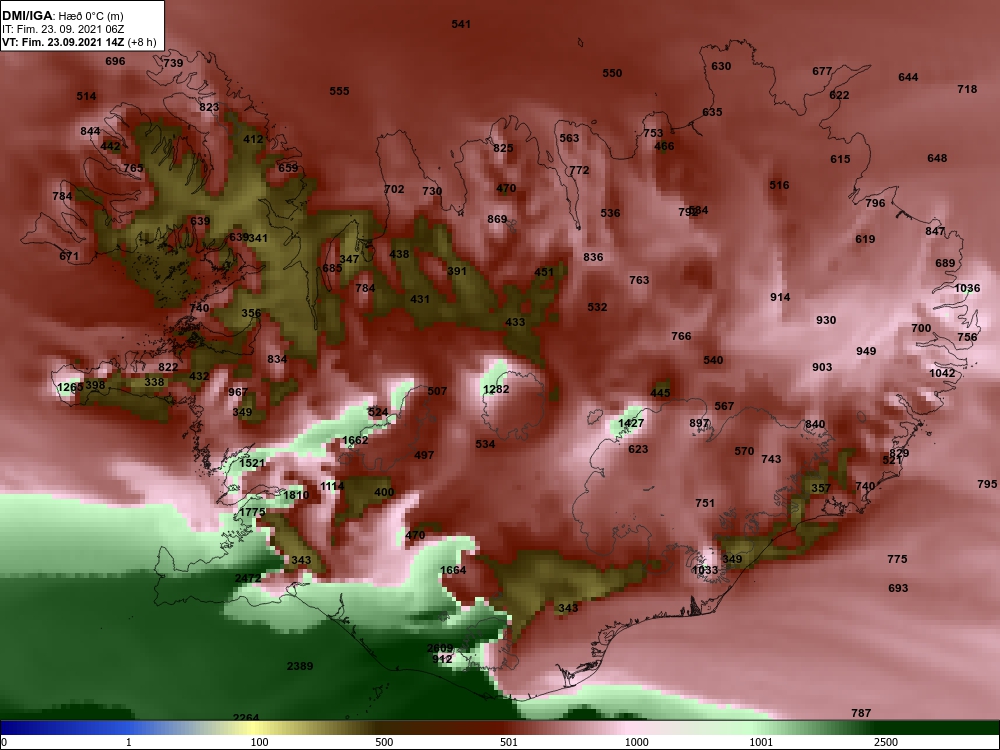Select the initial time line 'IT: Fim. 23. 09. 2021 06Z'
The image size is (1000, 750).
point(62,29)
